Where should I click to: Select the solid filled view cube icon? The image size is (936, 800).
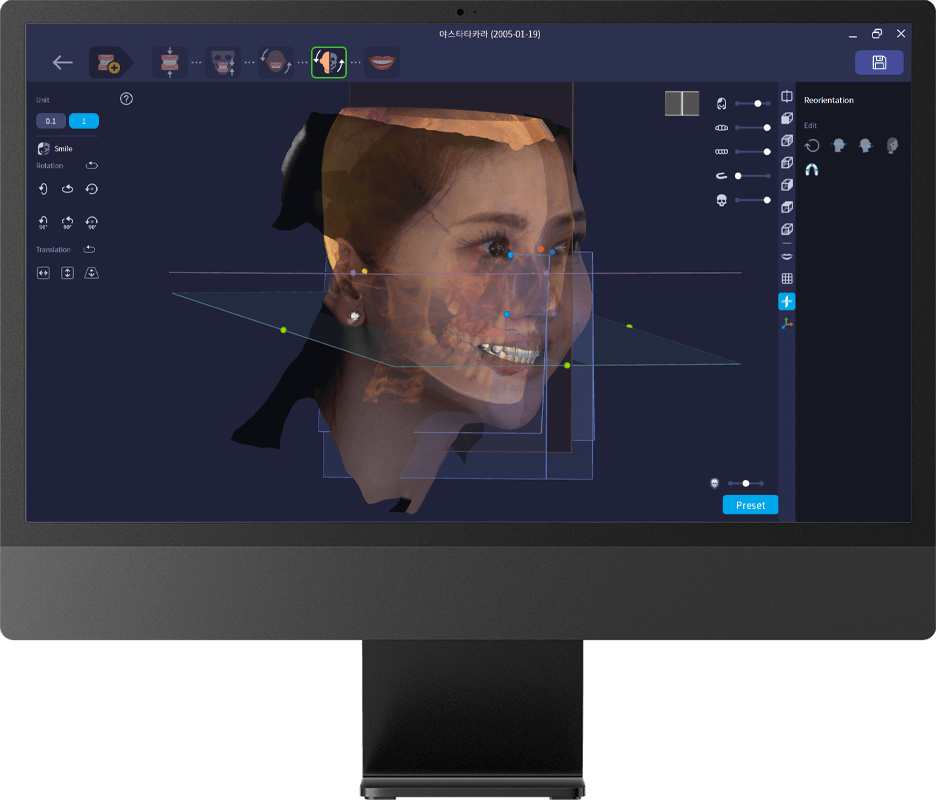787,118
